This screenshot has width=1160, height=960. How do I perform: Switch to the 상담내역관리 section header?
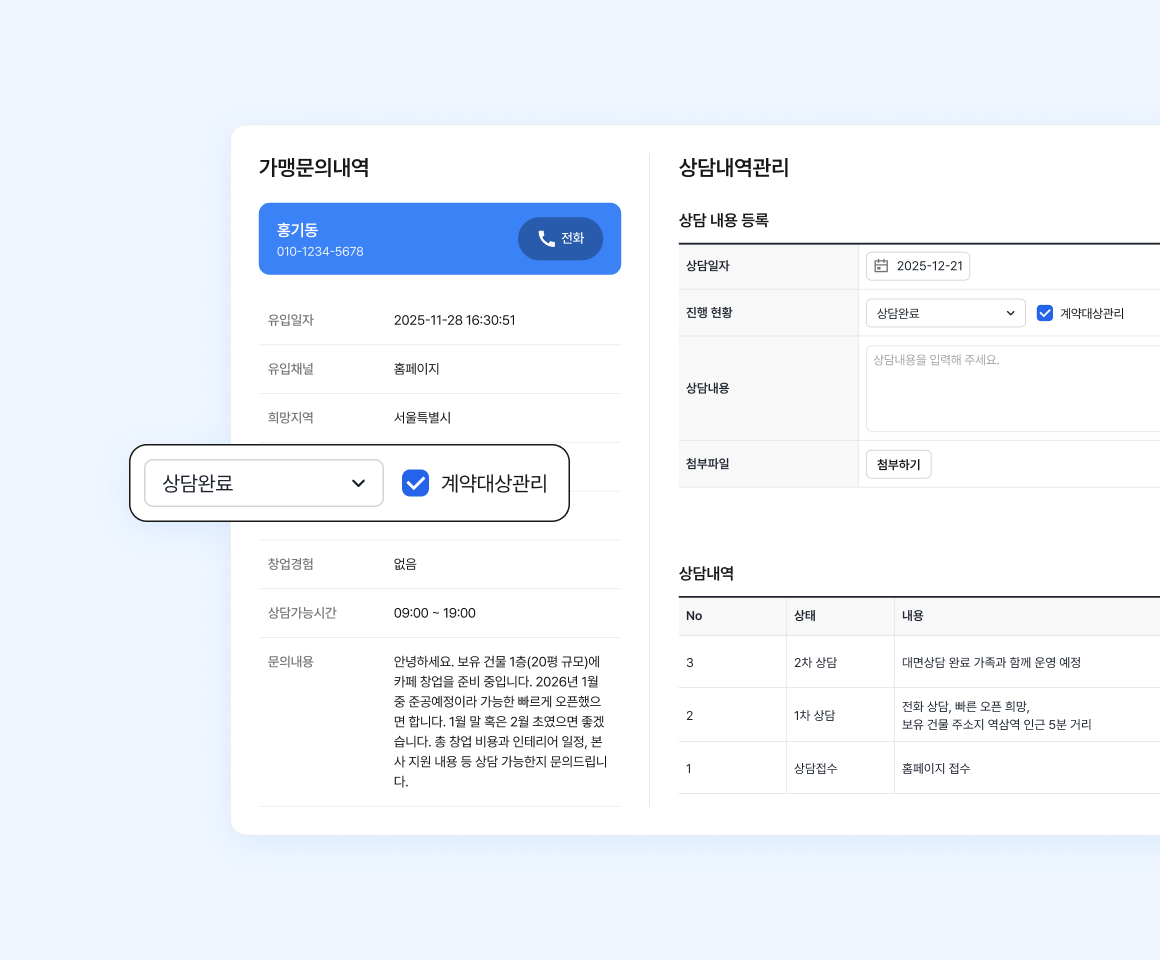[x=733, y=169]
